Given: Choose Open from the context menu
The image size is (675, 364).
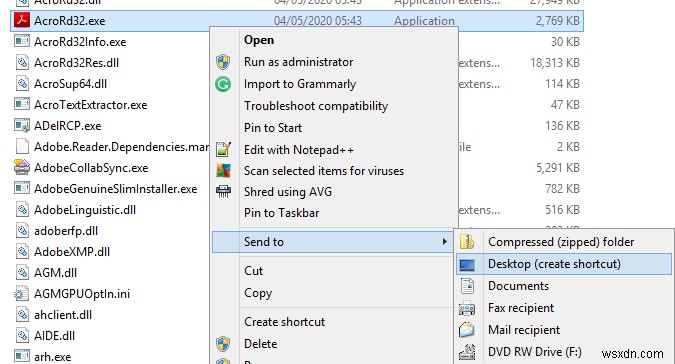Looking at the screenshot, I should click(259, 40).
